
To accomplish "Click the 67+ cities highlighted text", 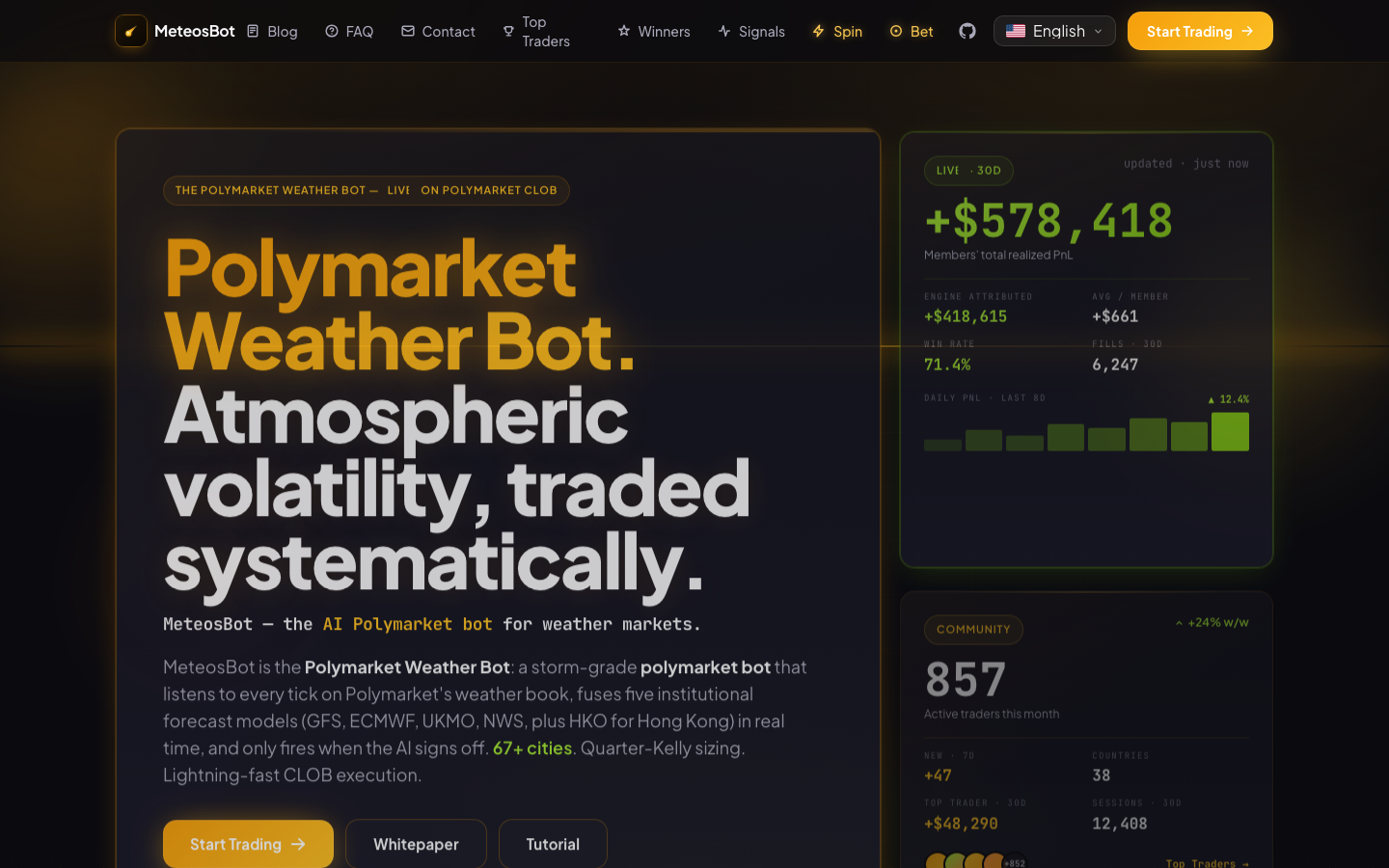I will coord(532,747).
